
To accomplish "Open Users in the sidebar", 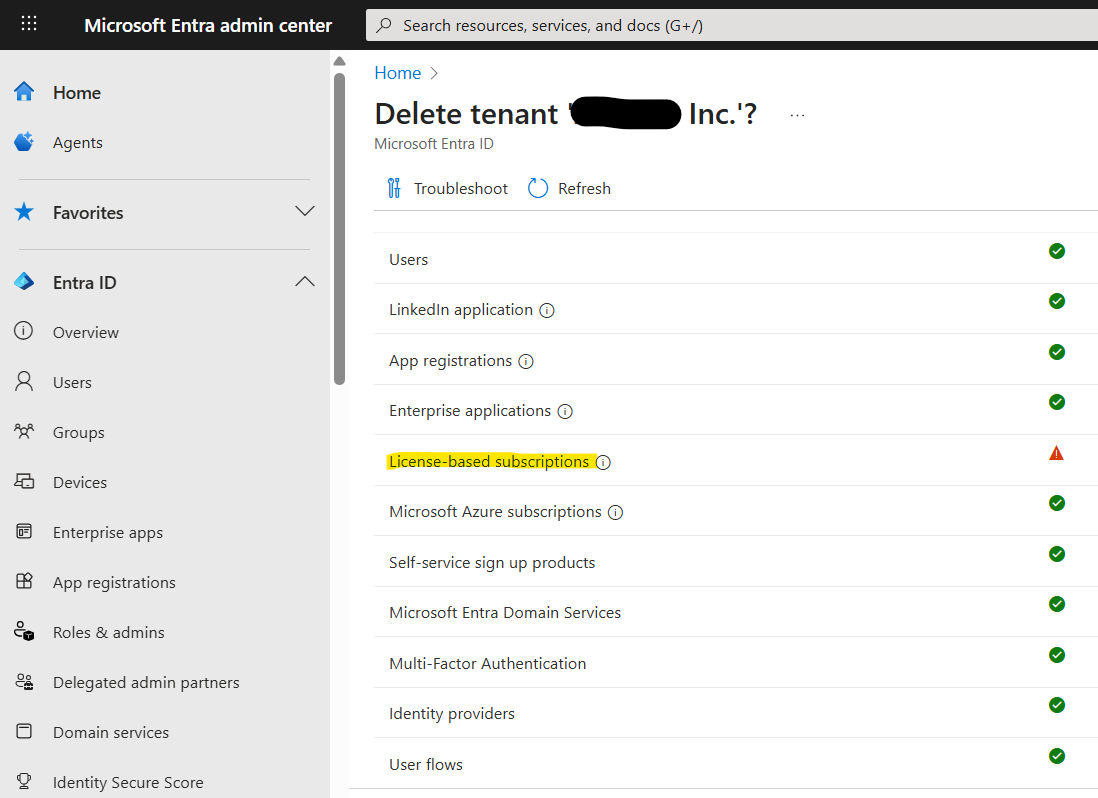I will point(72,382).
